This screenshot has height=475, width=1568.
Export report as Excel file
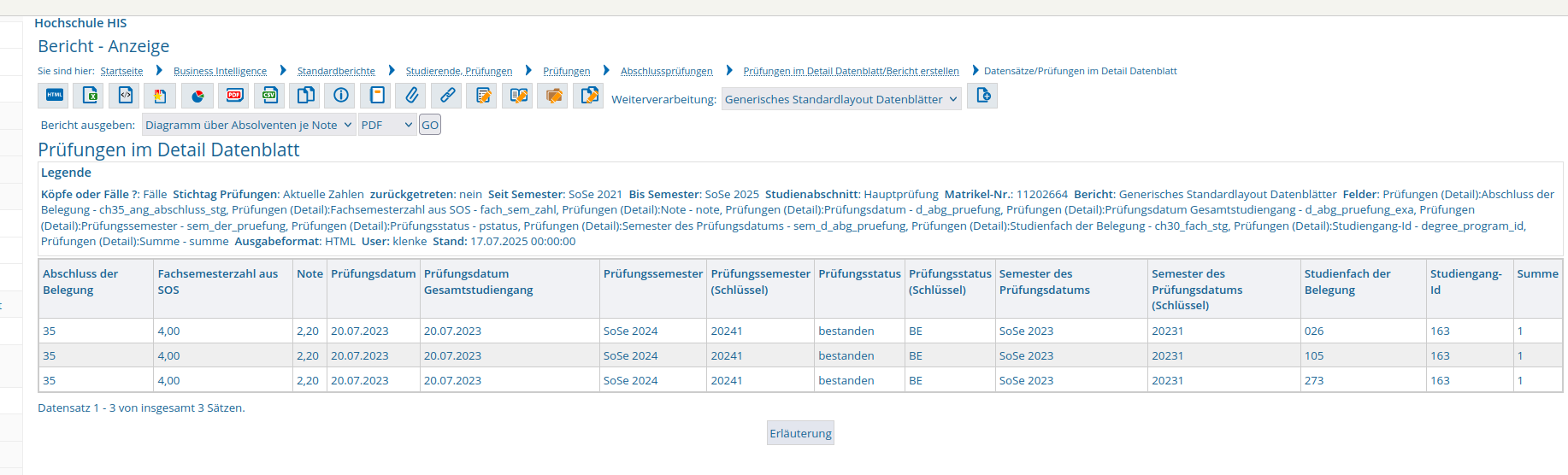tap(90, 96)
